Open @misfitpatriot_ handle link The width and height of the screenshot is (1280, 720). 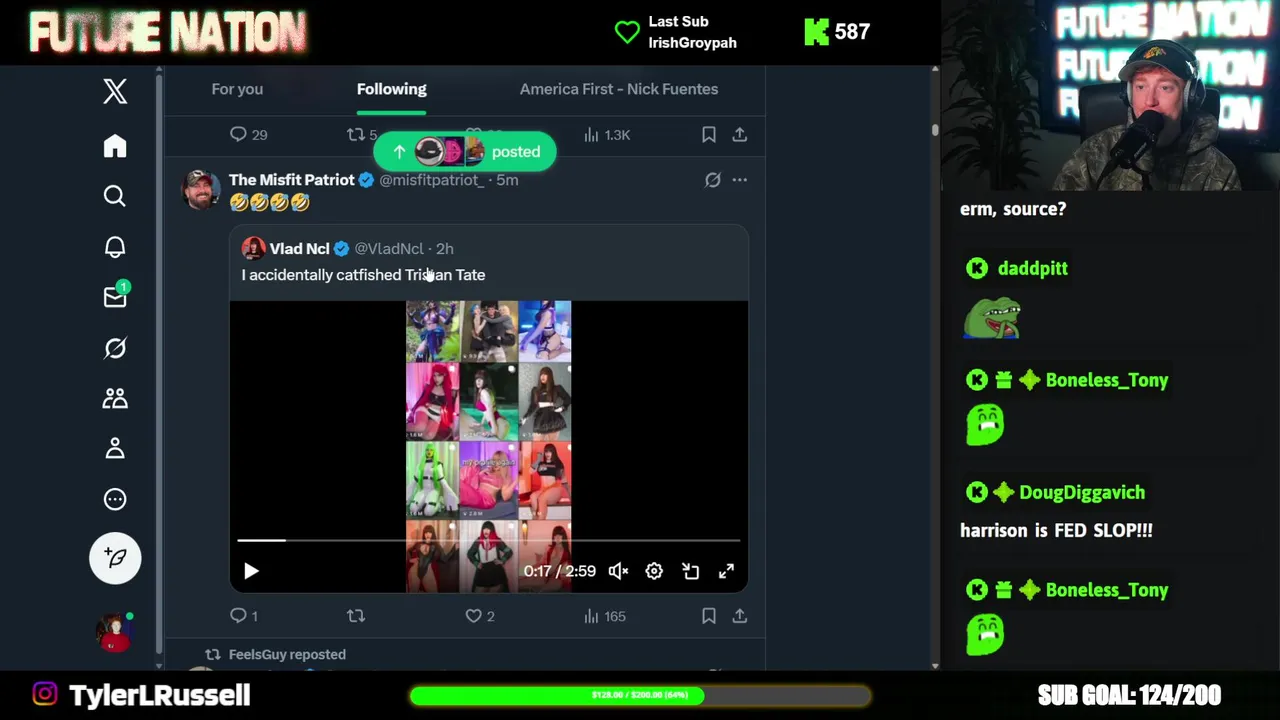pyautogui.click(x=432, y=180)
